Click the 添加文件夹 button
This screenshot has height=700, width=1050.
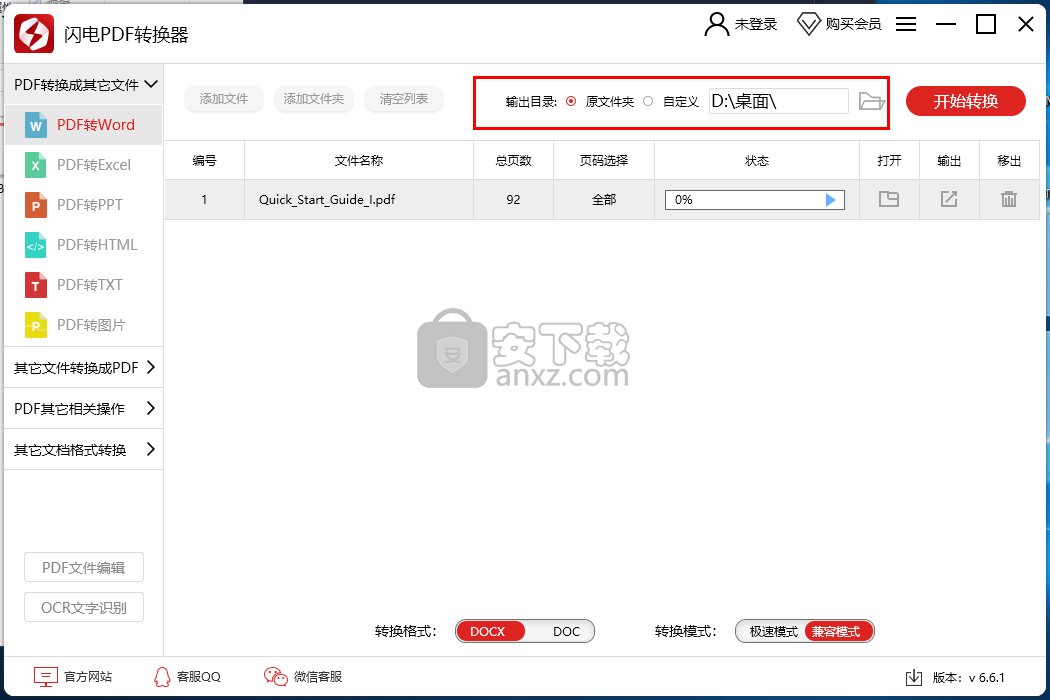tap(313, 99)
